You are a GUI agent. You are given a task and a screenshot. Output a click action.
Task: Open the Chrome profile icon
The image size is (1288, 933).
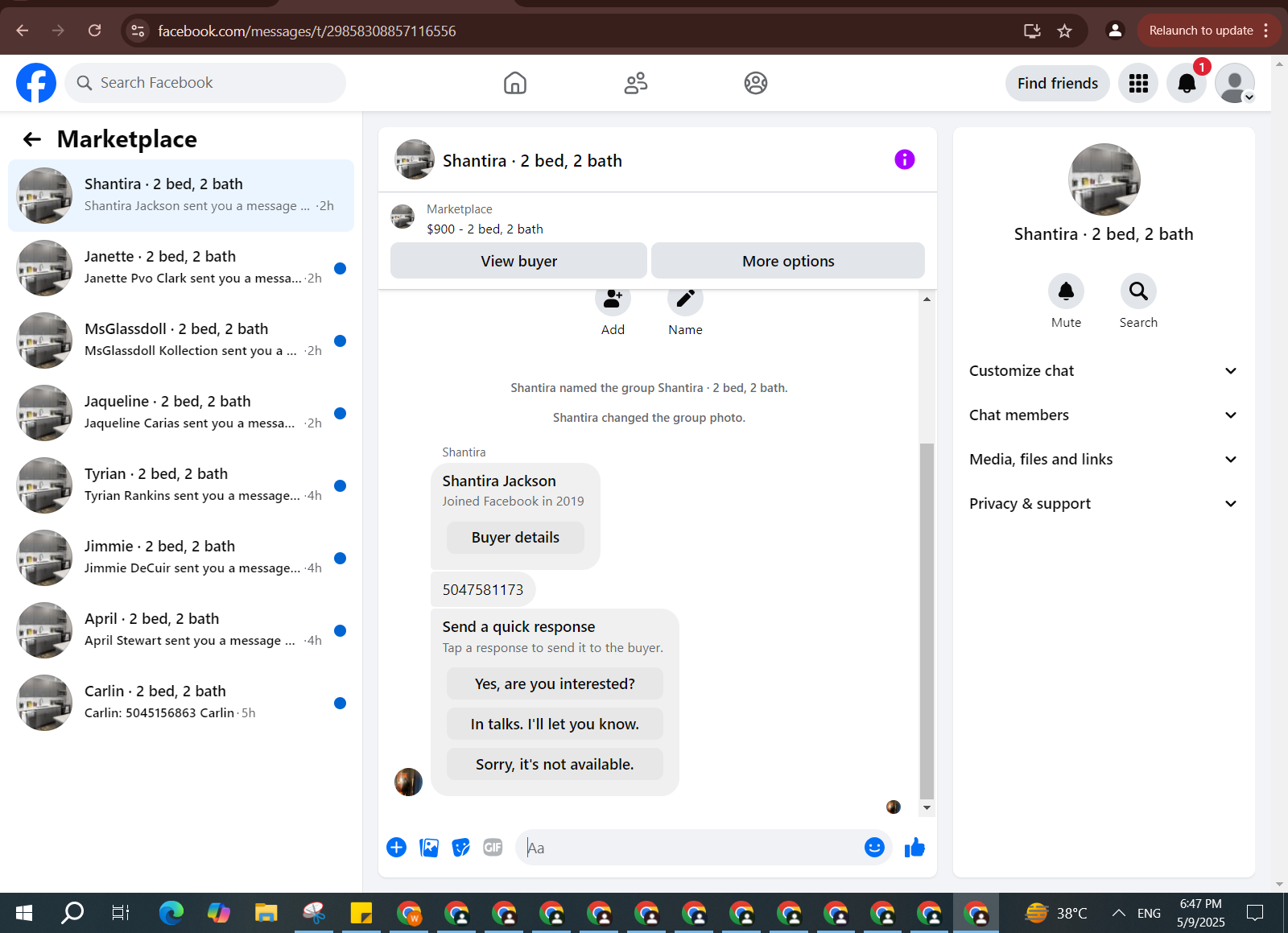[x=1115, y=31]
